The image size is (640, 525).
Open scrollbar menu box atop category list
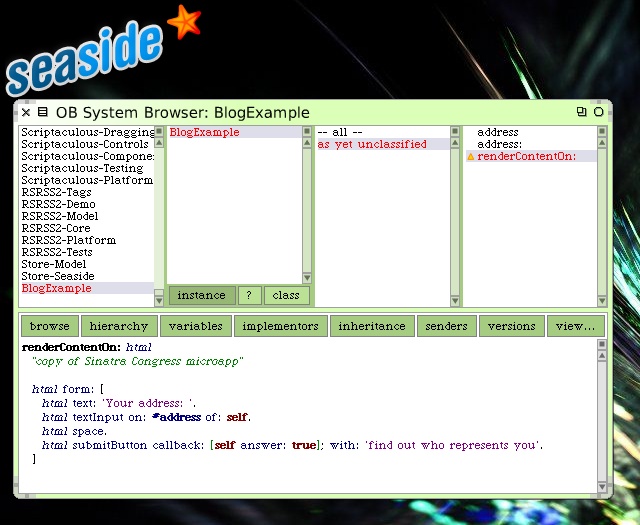click(159, 131)
